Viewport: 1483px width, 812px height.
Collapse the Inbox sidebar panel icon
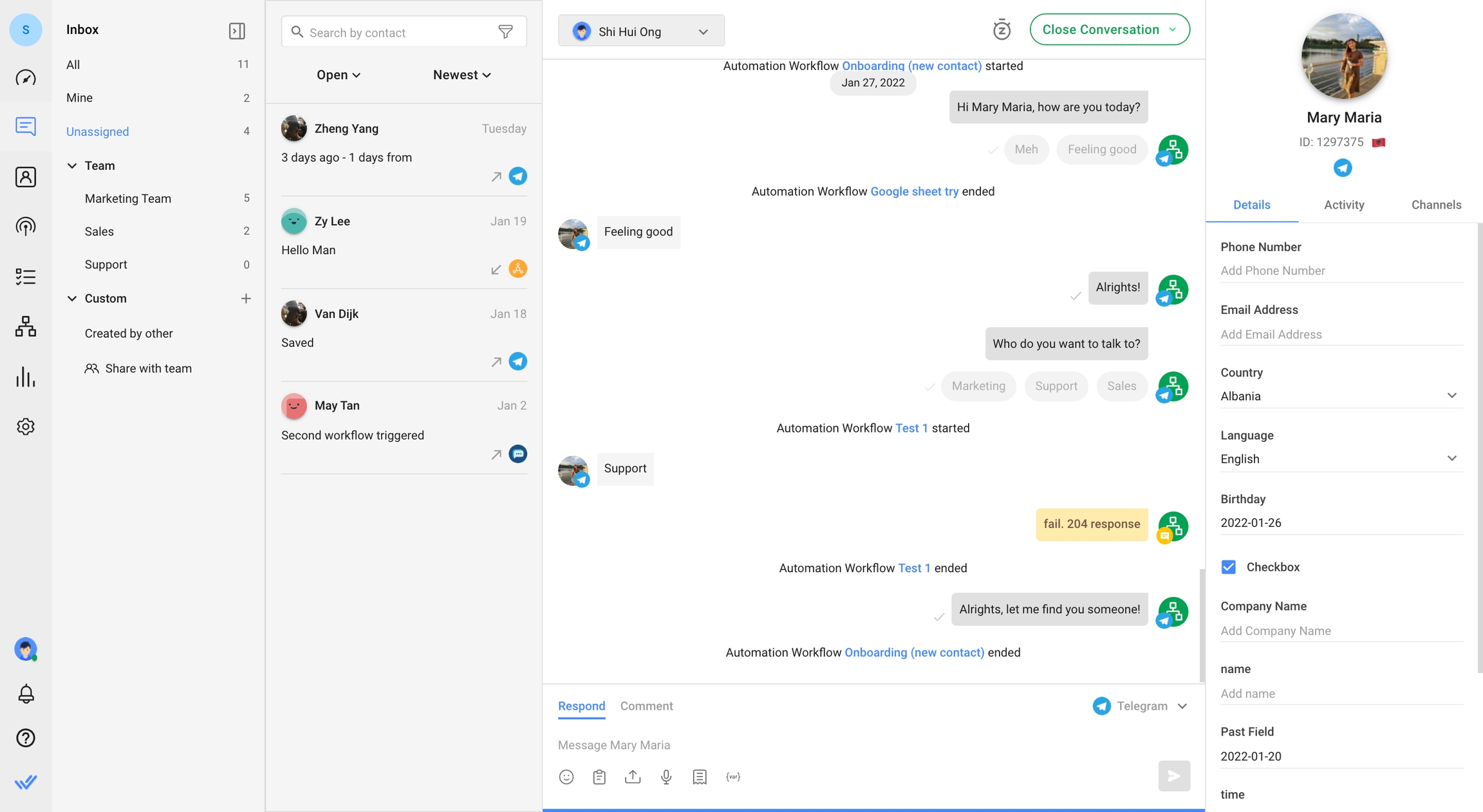pos(237,31)
